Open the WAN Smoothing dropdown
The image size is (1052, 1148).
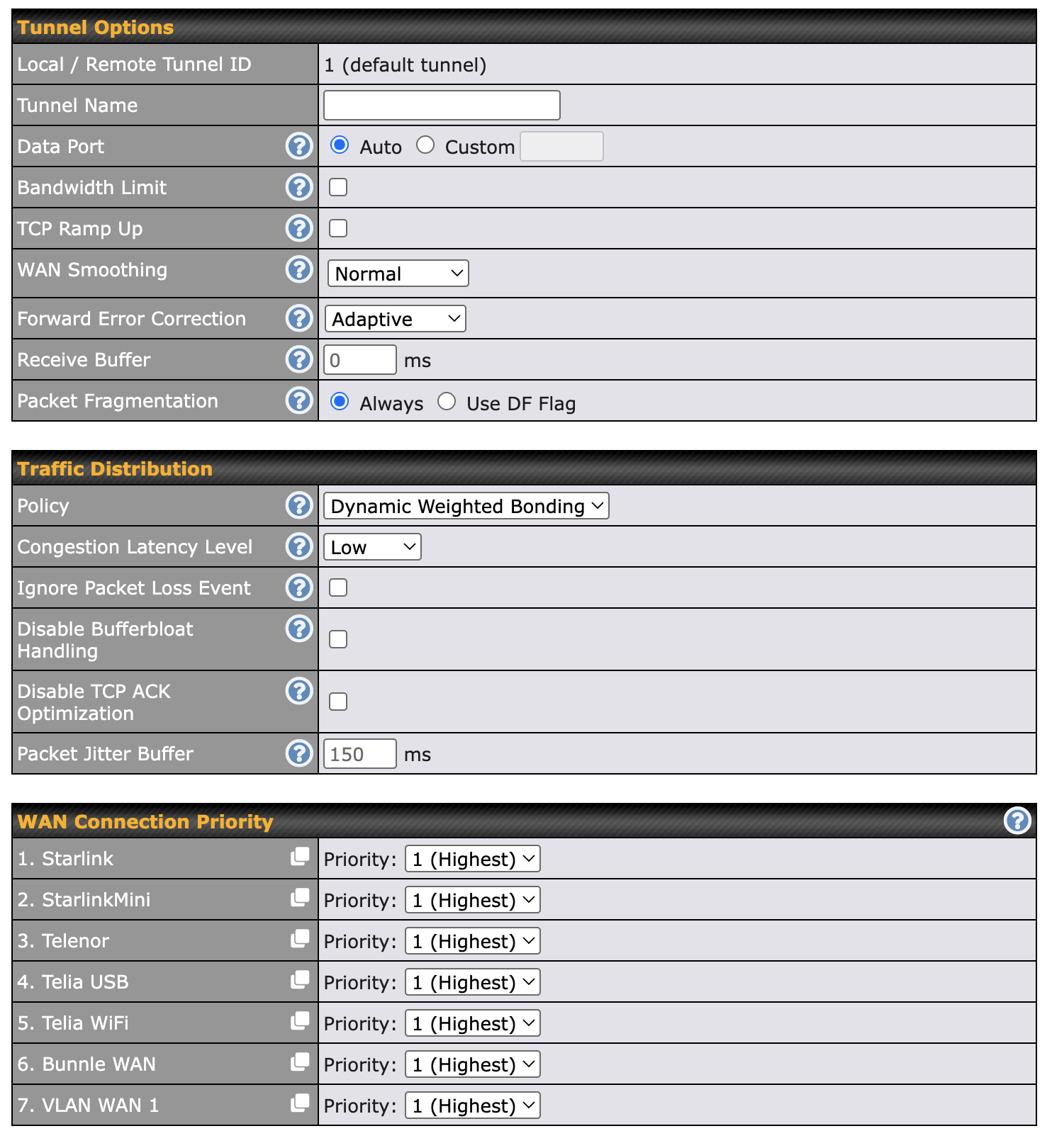click(398, 274)
